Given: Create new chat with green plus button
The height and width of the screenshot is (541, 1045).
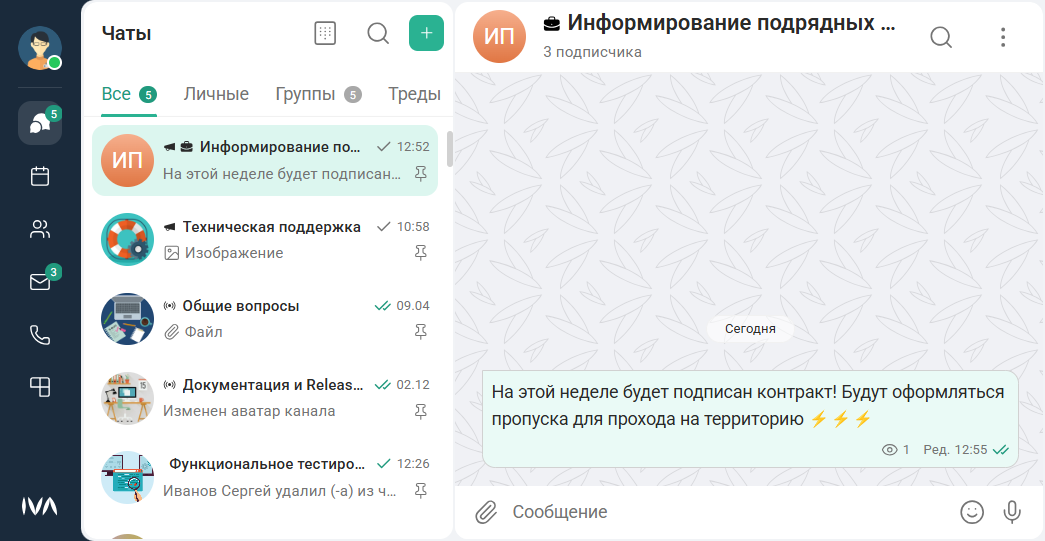Looking at the screenshot, I should pyautogui.click(x=427, y=33).
